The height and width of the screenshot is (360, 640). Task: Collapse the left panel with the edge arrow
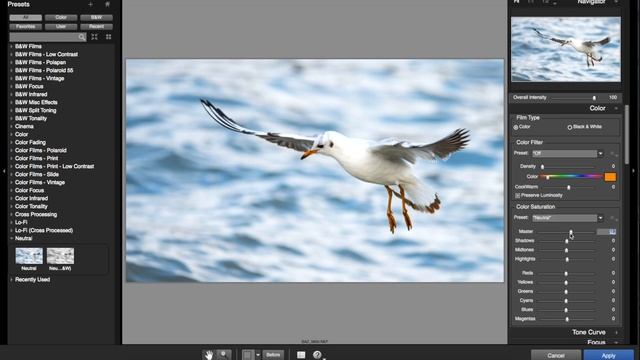[4, 171]
